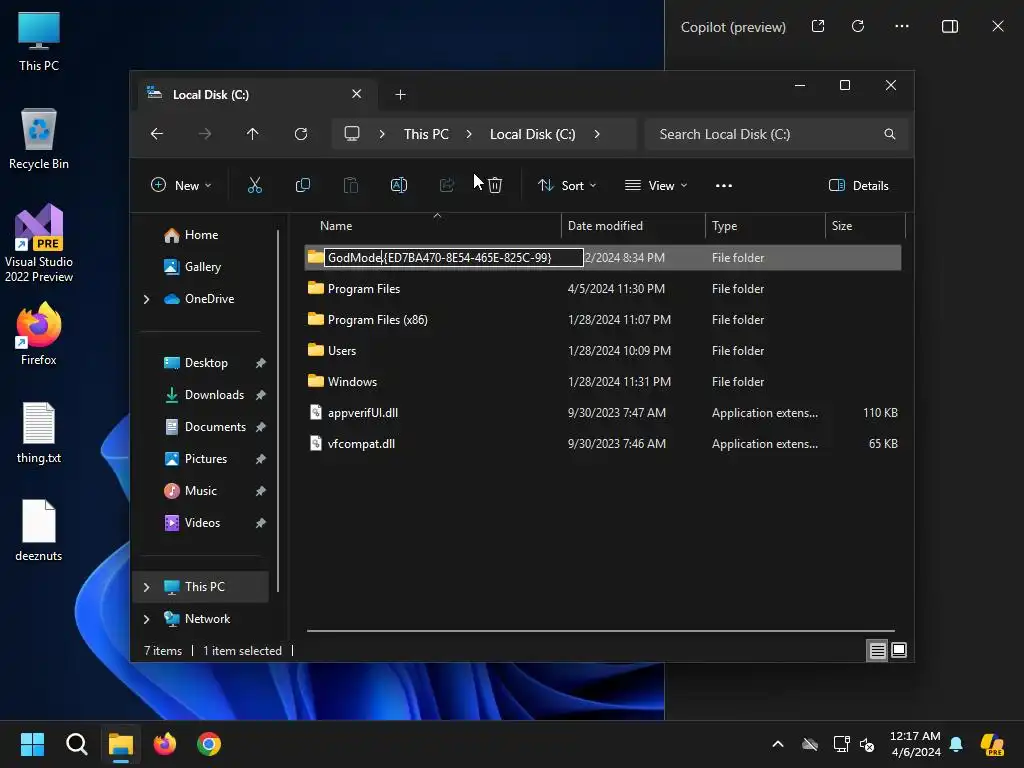Open pinned Pictures folder
This screenshot has width=1024, height=768.
[206, 459]
